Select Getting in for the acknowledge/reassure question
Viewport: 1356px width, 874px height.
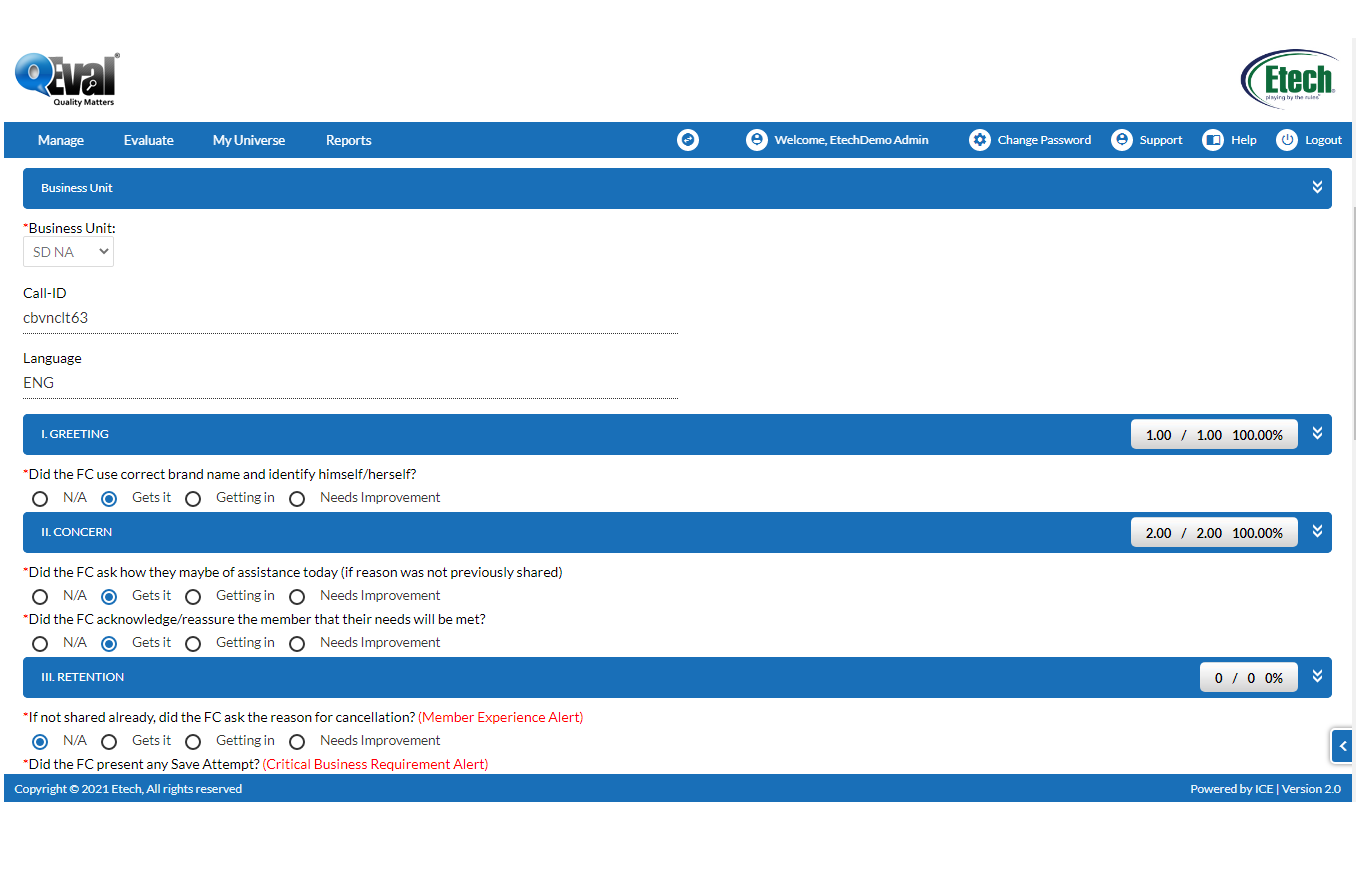click(x=193, y=643)
